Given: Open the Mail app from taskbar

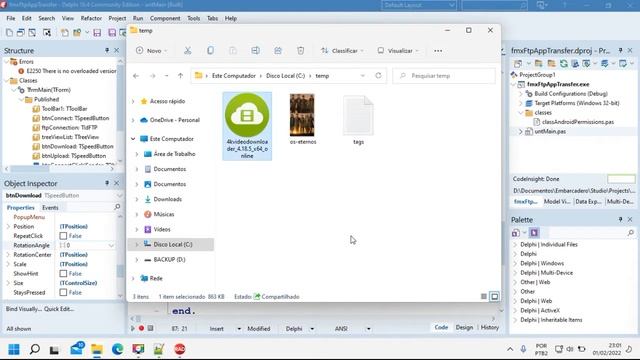Looking at the screenshot, I should tap(77, 349).
